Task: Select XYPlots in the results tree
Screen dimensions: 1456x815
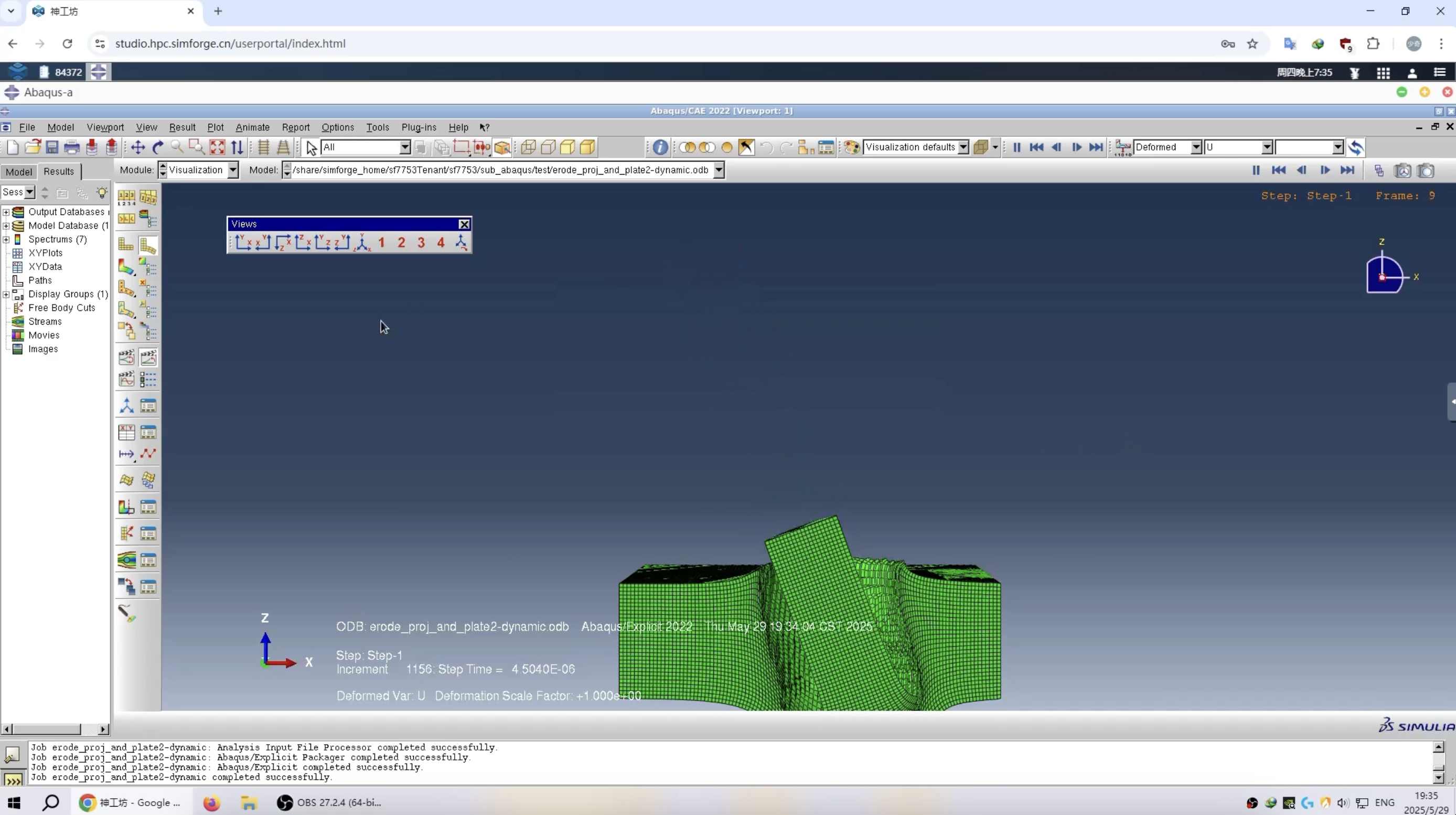Action: [x=45, y=253]
